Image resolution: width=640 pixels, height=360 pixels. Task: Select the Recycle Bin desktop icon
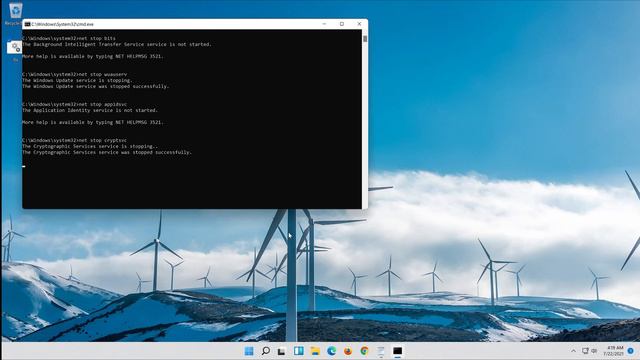(15, 12)
